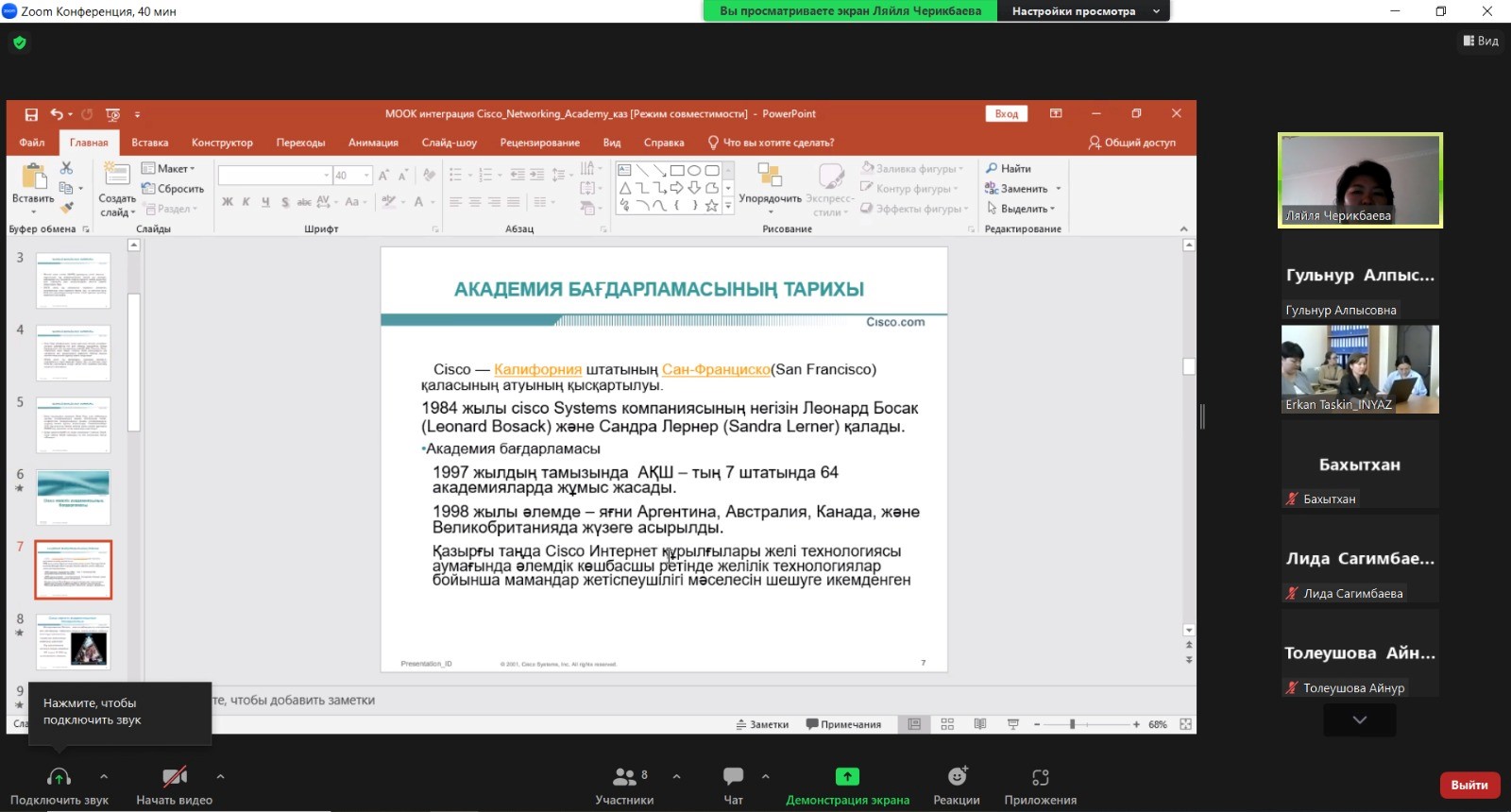Toggle underline Ч formatting
Viewport: 1511px width, 812px height.
(x=265, y=201)
